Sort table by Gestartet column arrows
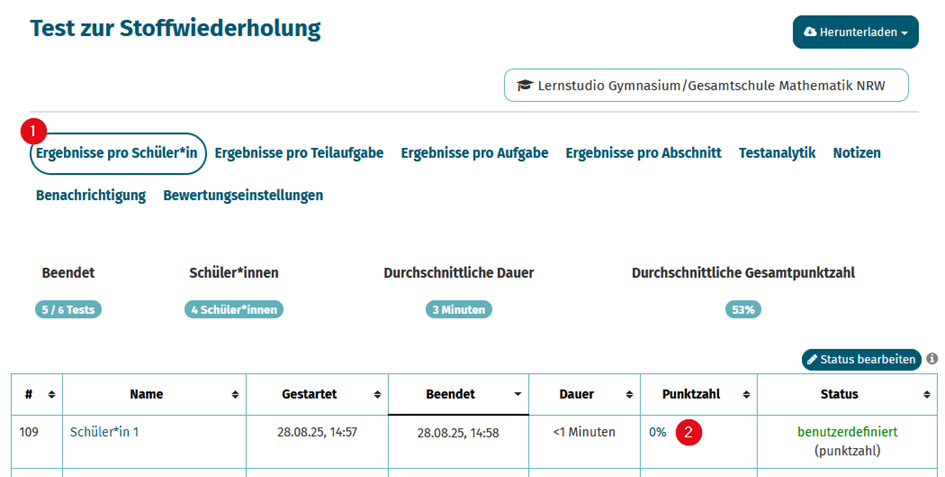Screen dimensions: 945x477 tap(377, 394)
